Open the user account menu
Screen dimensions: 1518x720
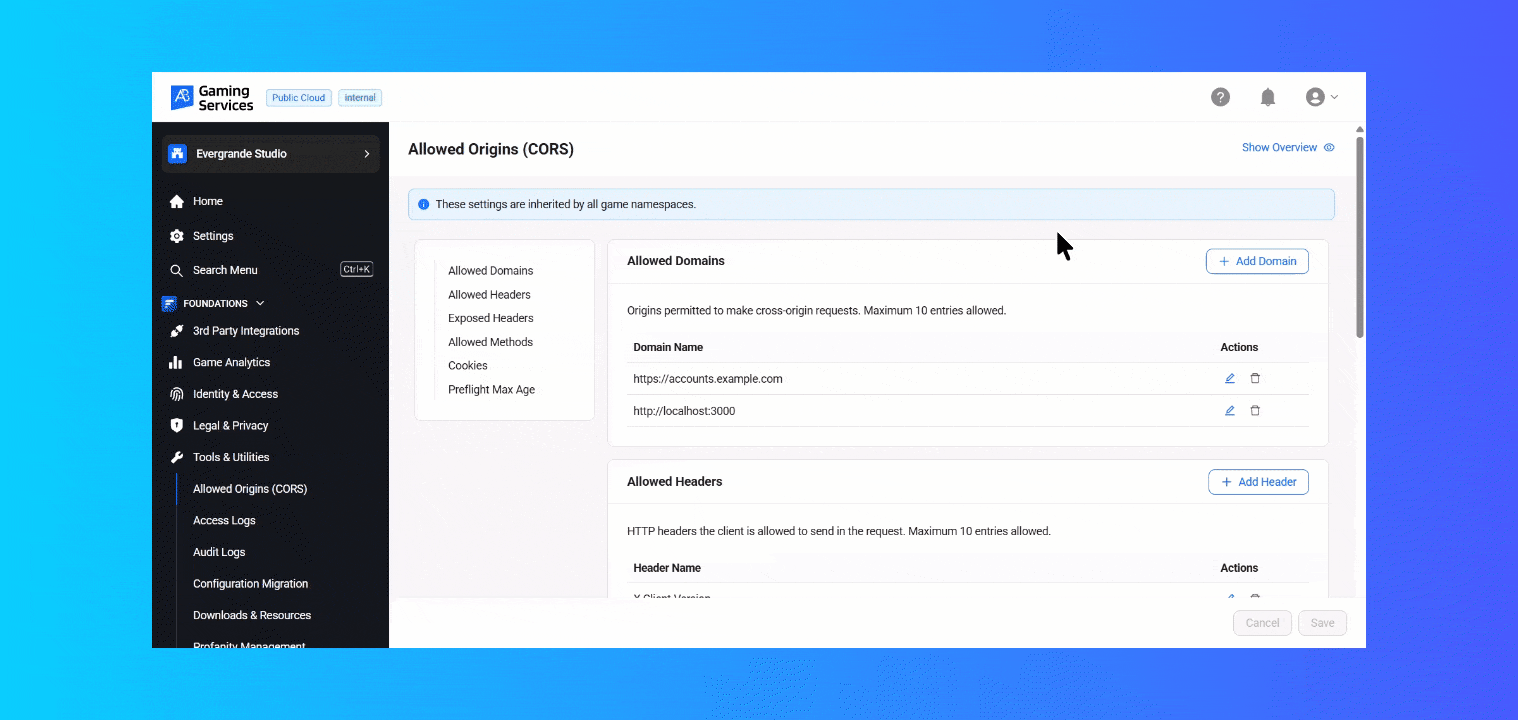click(x=1322, y=97)
